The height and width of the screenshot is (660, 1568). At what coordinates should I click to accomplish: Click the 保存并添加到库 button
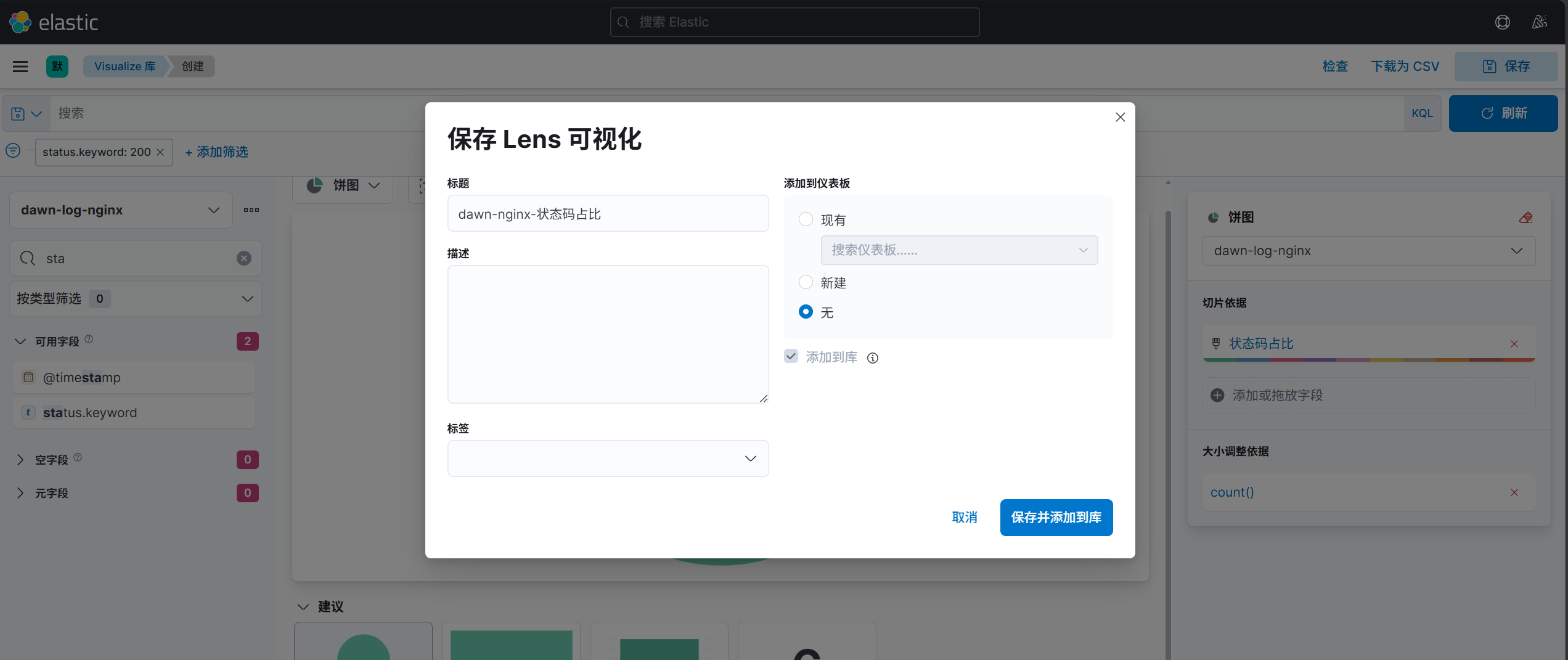pyautogui.click(x=1056, y=518)
